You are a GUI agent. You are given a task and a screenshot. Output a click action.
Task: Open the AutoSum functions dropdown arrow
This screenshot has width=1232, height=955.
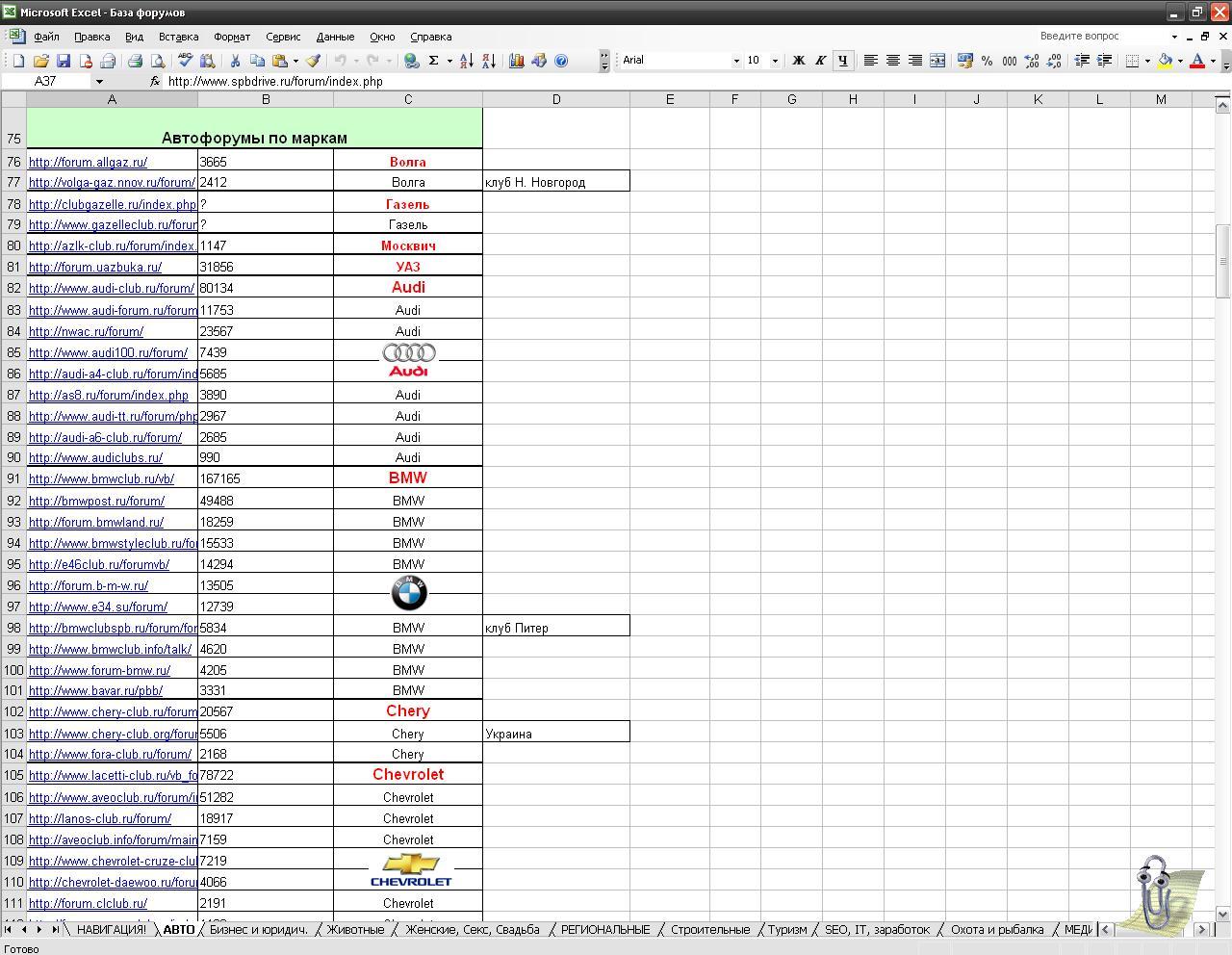[449, 61]
